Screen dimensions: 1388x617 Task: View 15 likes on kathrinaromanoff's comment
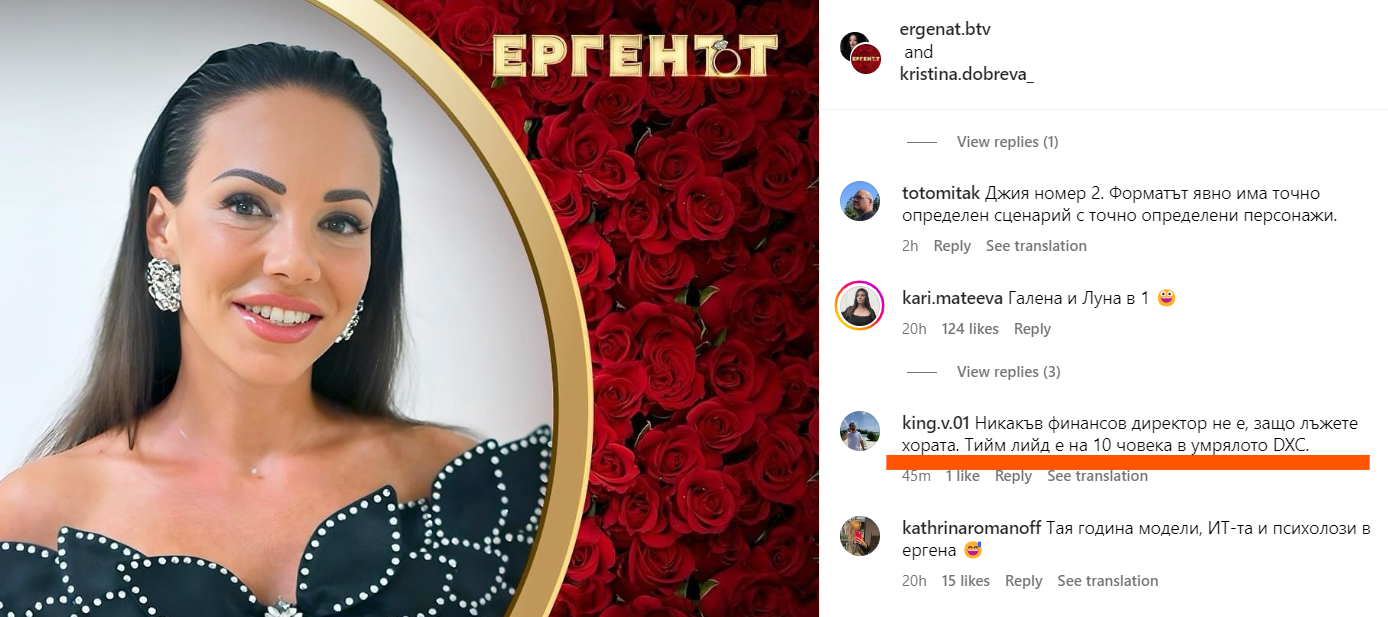point(966,581)
